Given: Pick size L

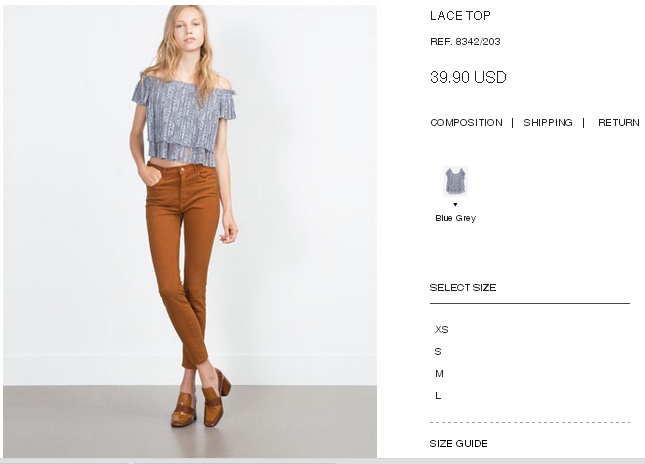Looking at the screenshot, I should pyautogui.click(x=438, y=396).
